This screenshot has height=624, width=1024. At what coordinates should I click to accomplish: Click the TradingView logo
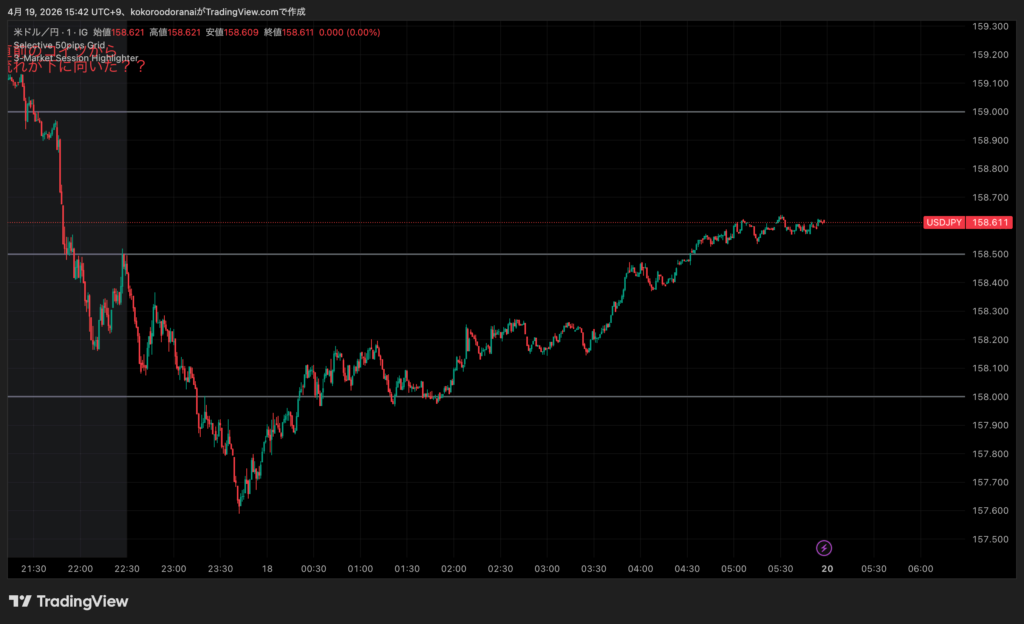(x=69, y=601)
